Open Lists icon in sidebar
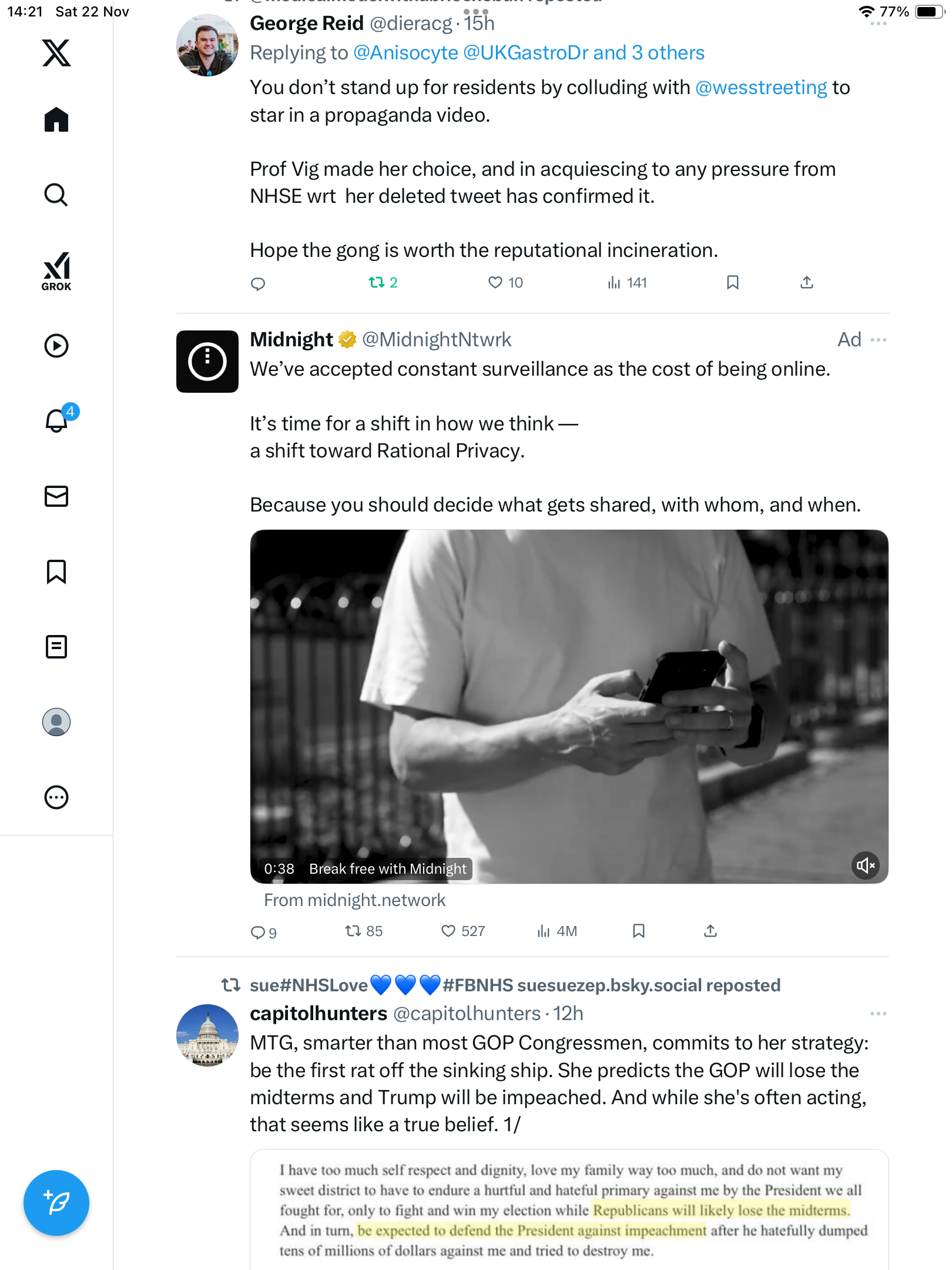Image resolution: width=952 pixels, height=1270 pixels. pyautogui.click(x=56, y=647)
